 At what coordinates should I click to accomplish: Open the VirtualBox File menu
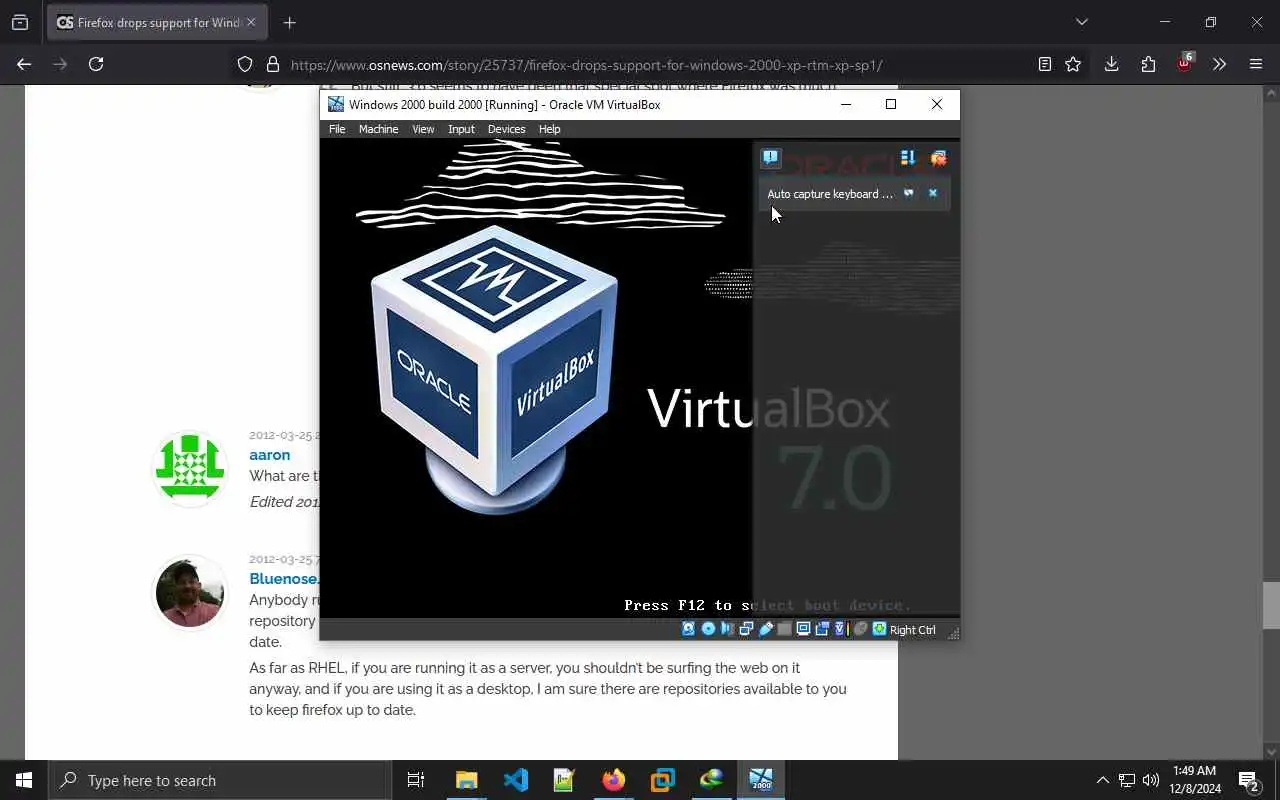(x=337, y=129)
